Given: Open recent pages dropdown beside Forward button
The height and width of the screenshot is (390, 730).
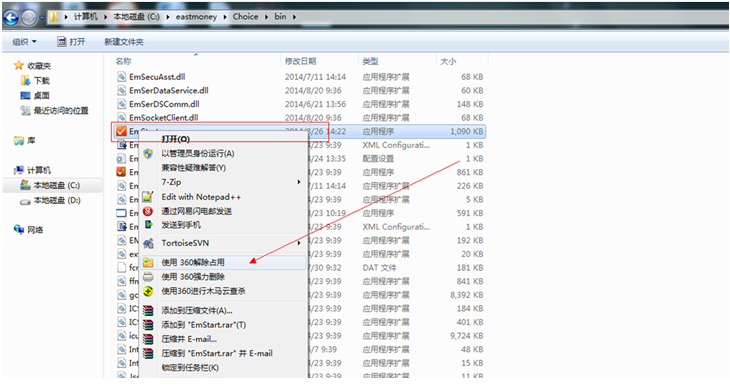Looking at the screenshot, I should [42, 18].
